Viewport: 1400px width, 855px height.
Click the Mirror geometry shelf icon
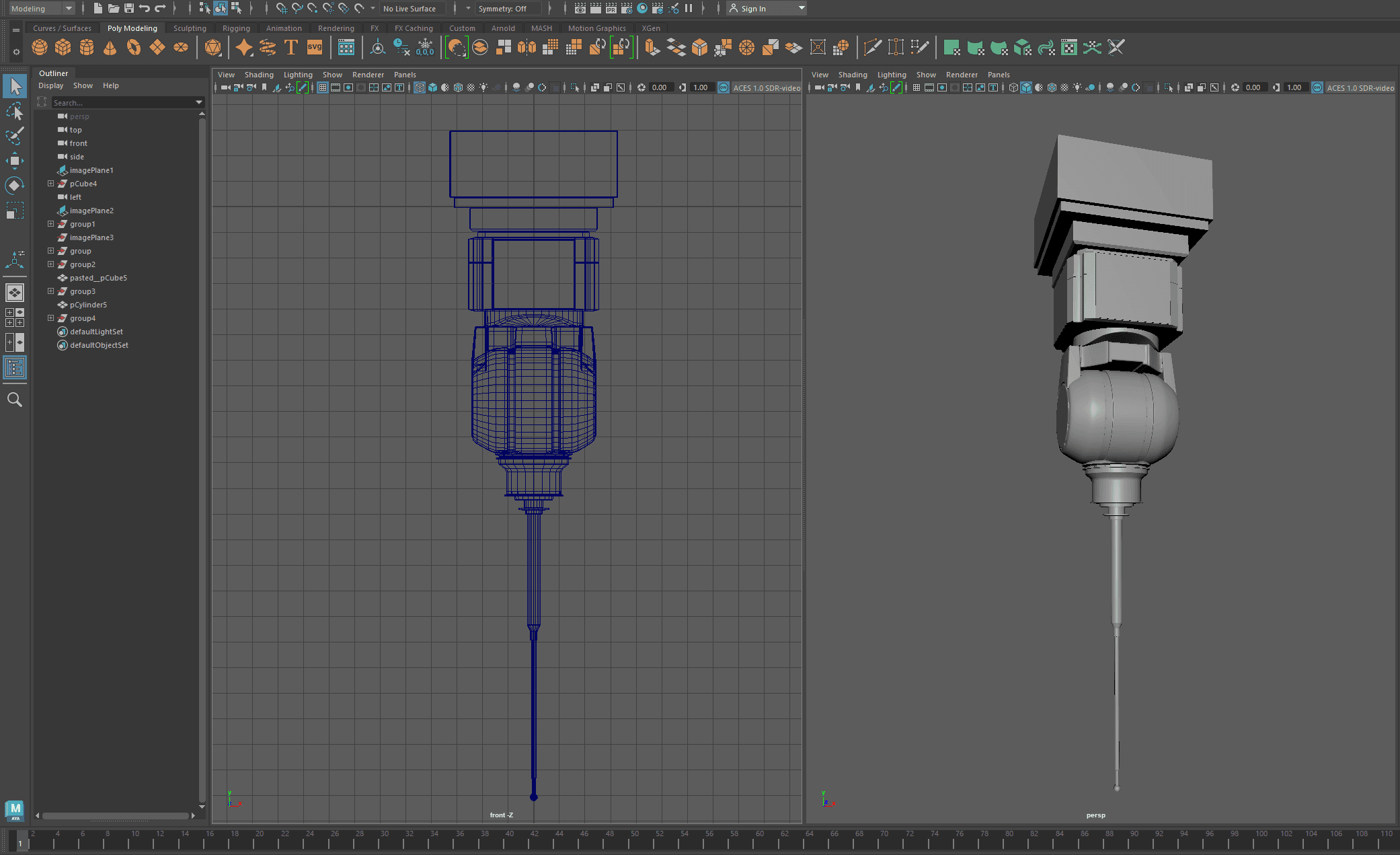(527, 48)
